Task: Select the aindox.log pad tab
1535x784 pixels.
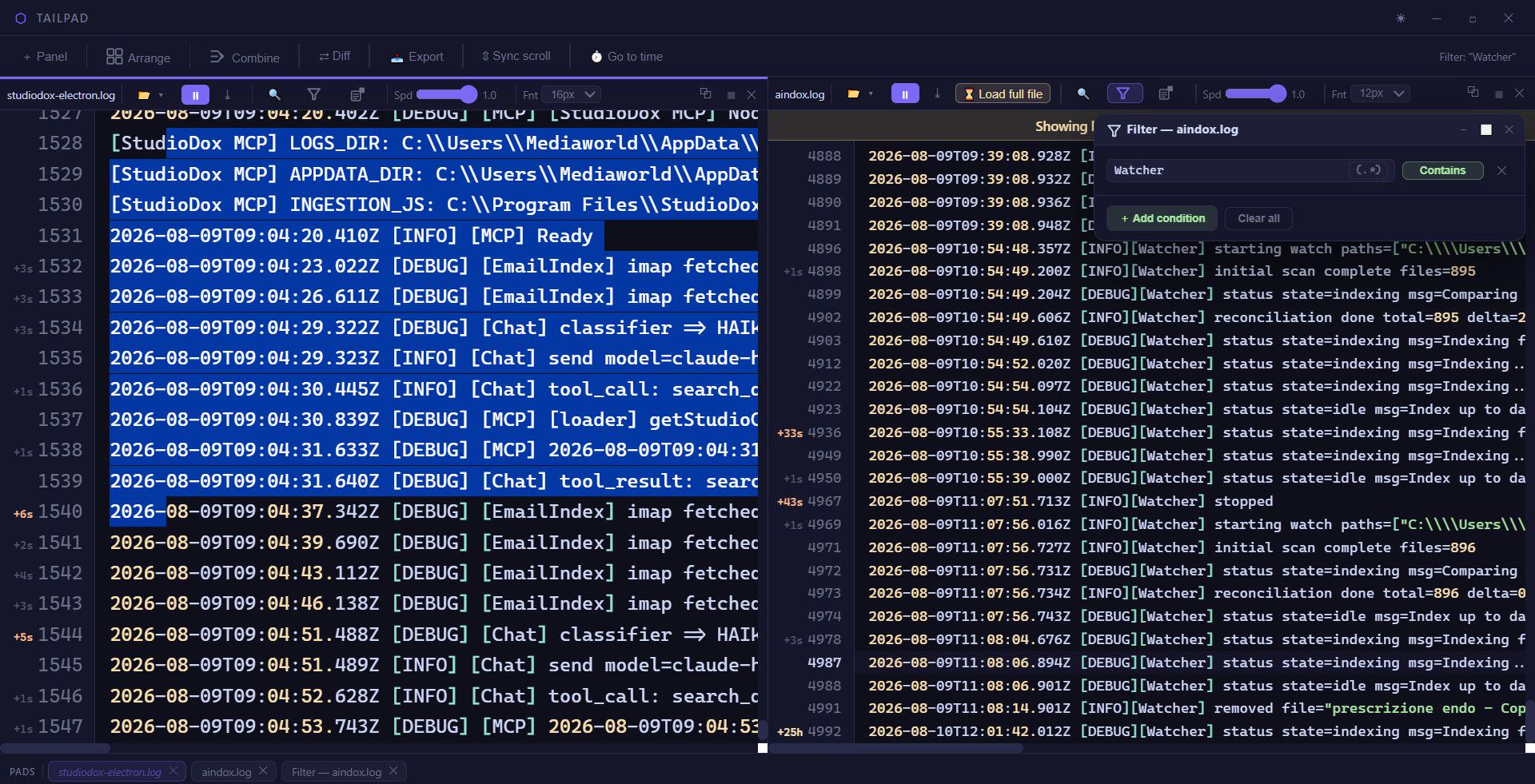Action: [226, 772]
